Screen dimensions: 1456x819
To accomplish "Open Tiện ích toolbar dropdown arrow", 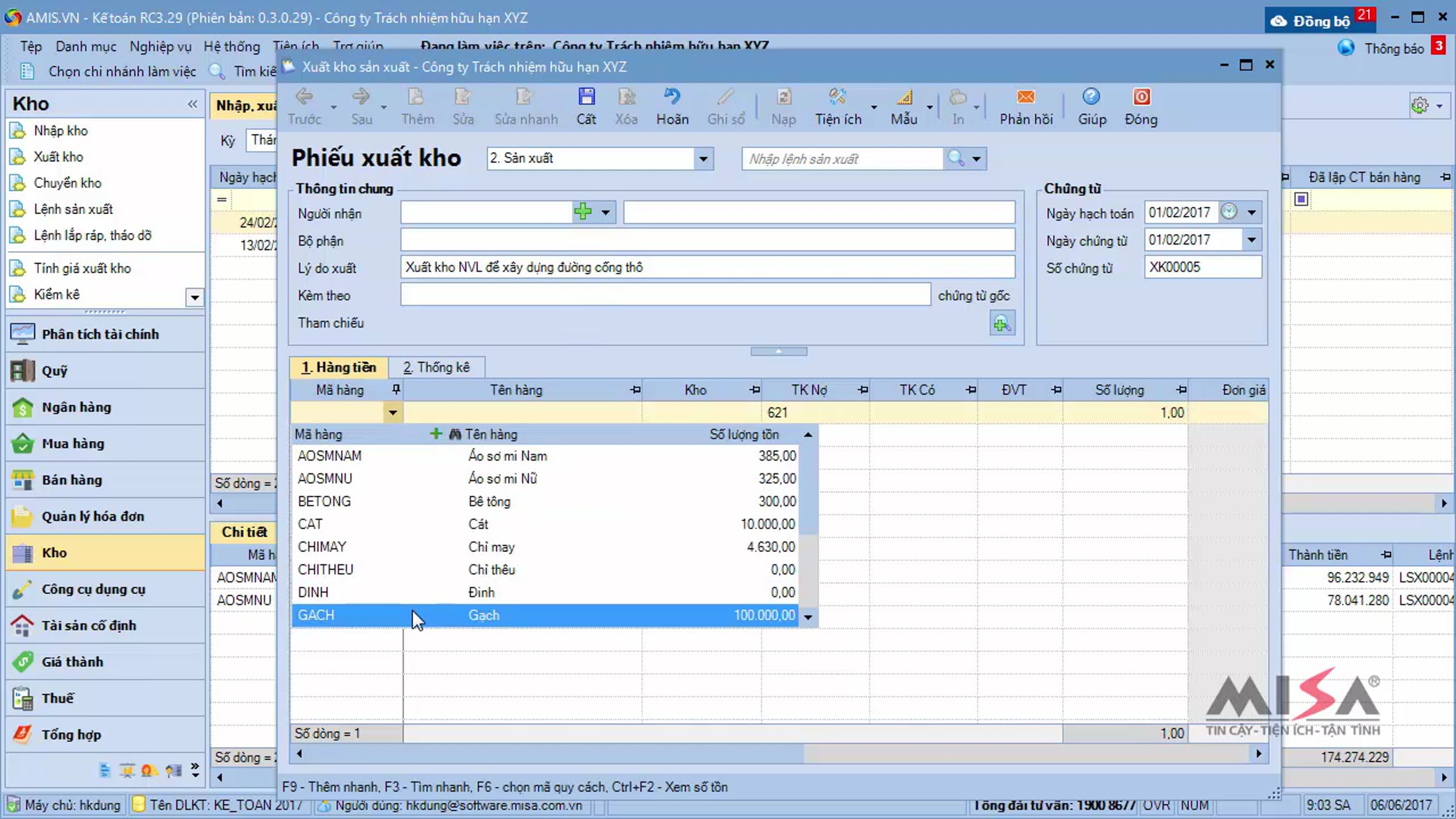I will (874, 107).
